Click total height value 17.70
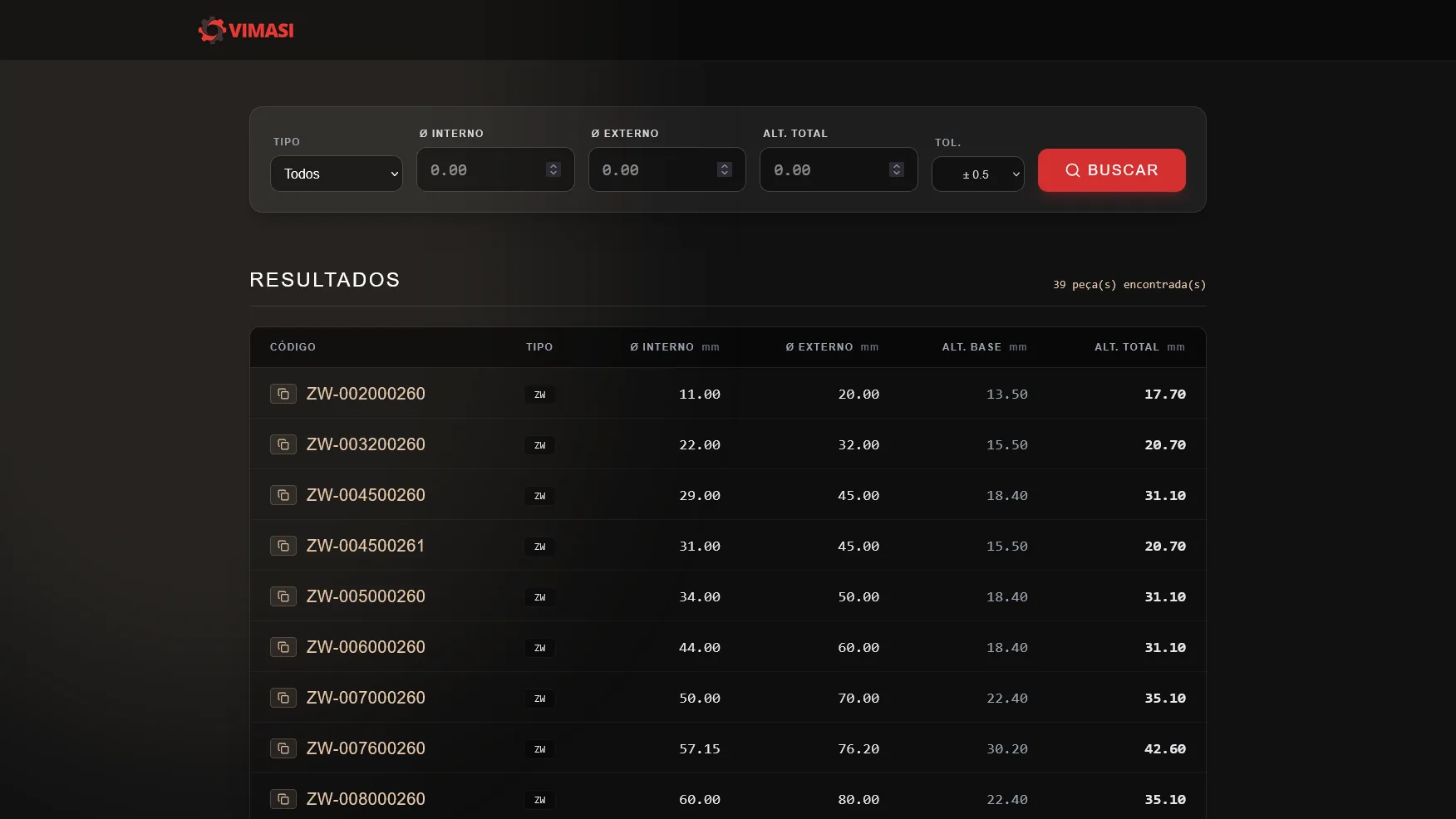Viewport: 1456px width, 819px height. (x=1165, y=395)
